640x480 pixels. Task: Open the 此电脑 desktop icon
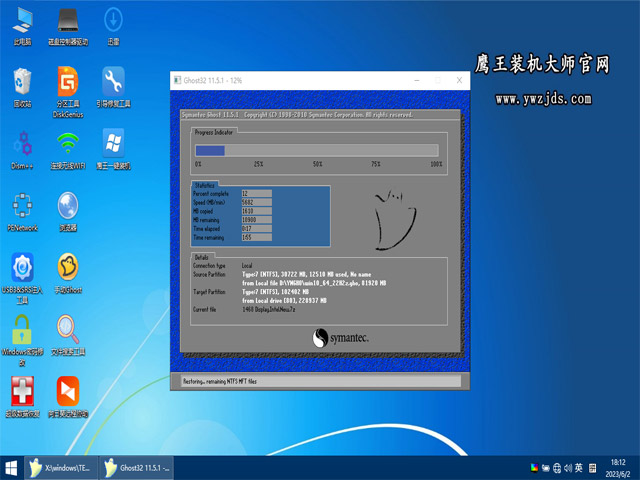[x=22, y=27]
